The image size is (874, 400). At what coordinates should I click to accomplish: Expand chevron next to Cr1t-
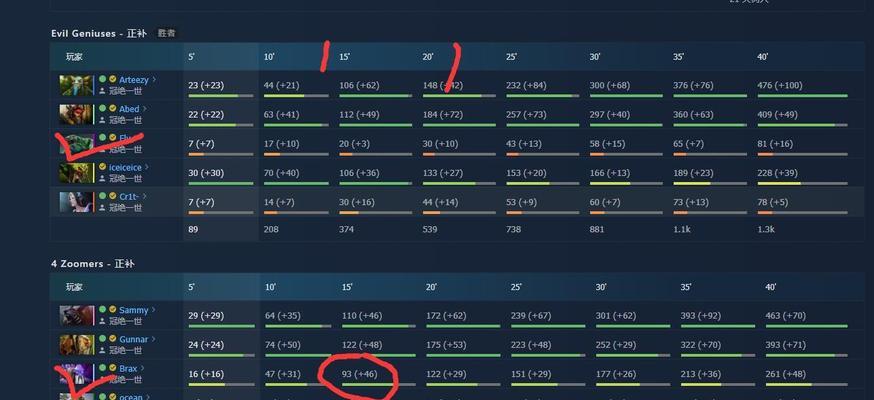[x=144, y=196]
